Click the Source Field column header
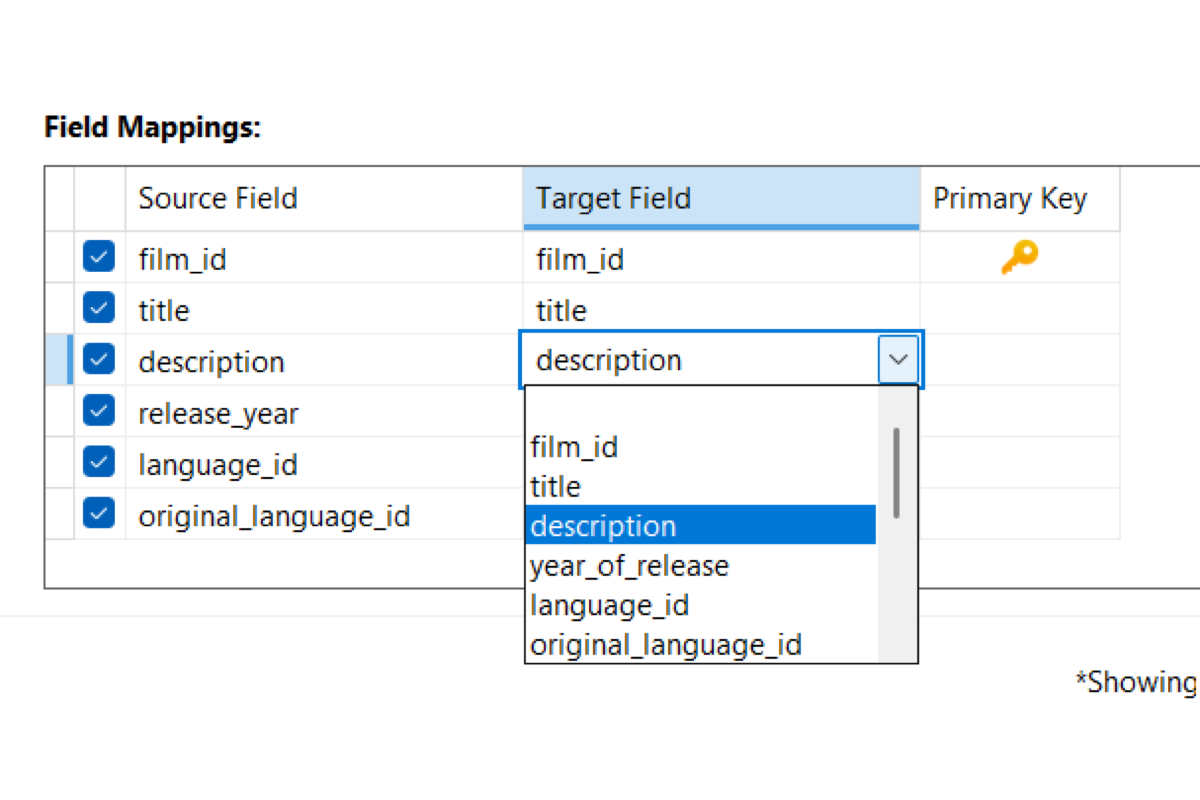The image size is (1200, 800). click(x=324, y=198)
